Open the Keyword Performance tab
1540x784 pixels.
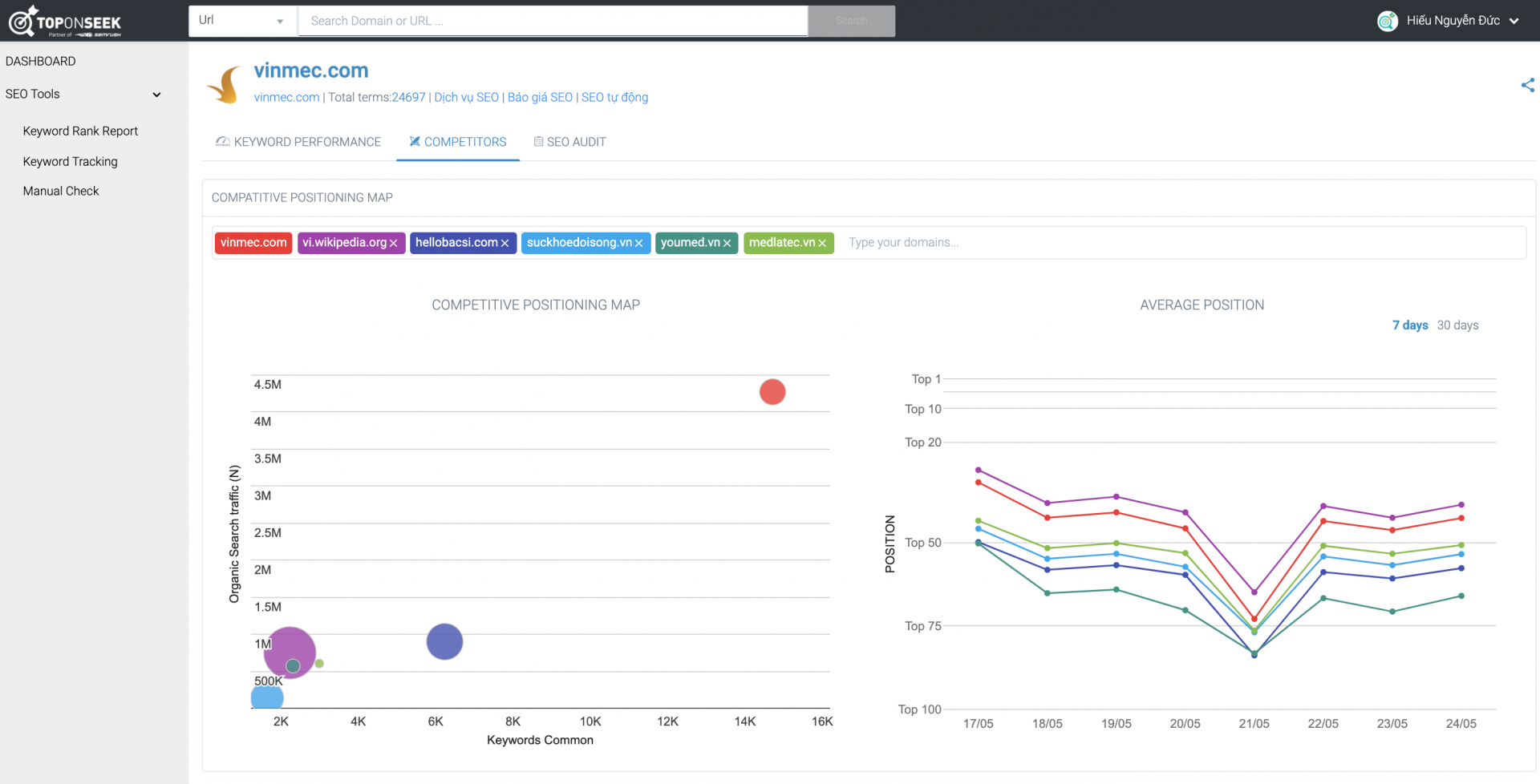[298, 142]
